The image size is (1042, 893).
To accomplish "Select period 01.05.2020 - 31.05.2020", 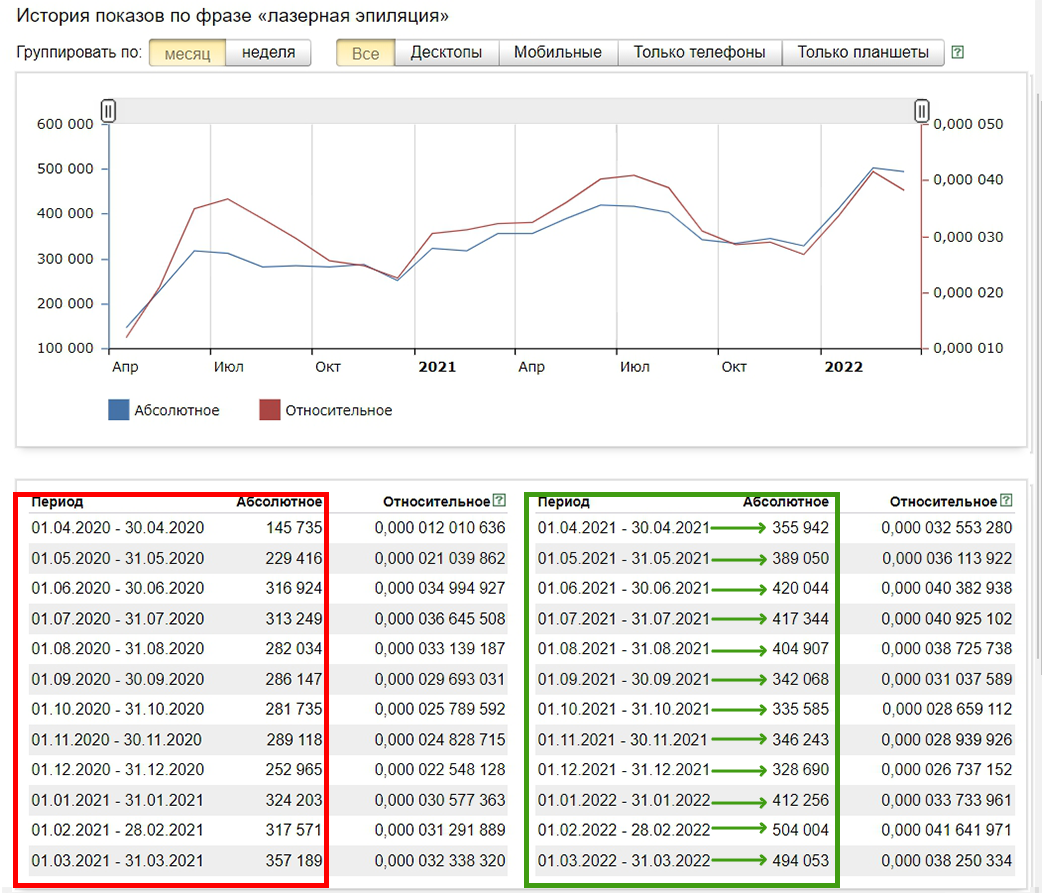I will pyautogui.click(x=118, y=558).
